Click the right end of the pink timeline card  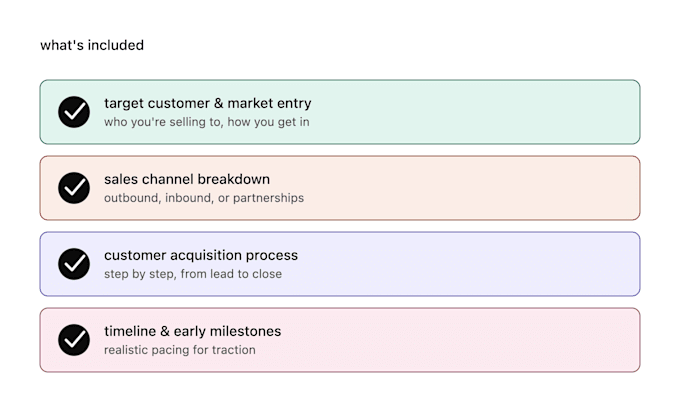click(x=624, y=340)
